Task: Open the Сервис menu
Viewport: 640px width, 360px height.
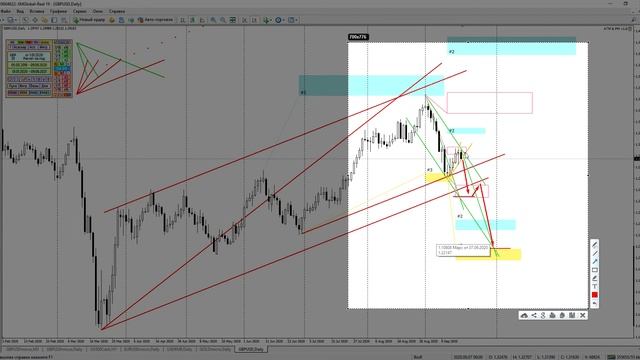Action: tap(80, 11)
